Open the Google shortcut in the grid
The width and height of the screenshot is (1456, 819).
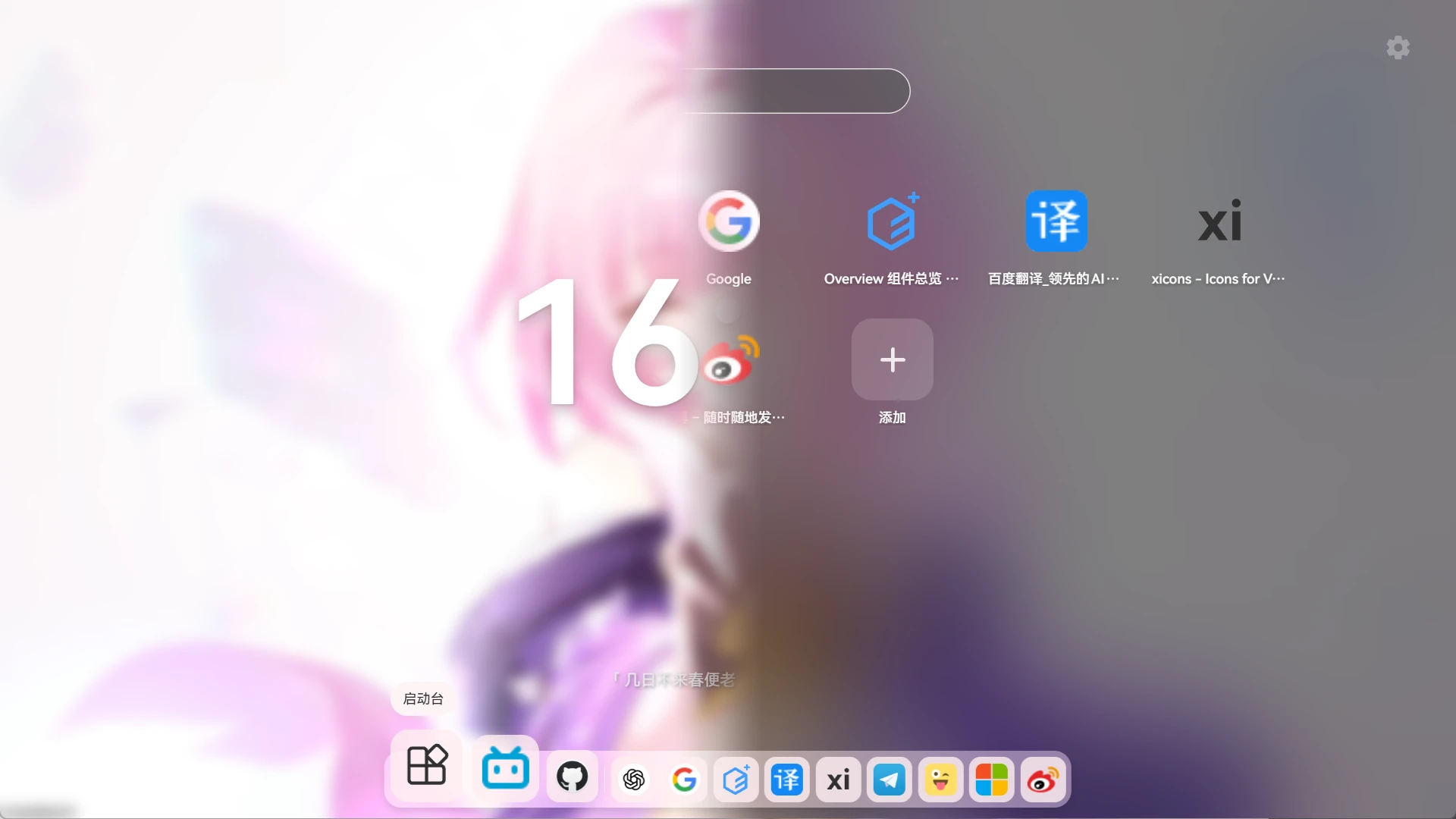tap(729, 221)
